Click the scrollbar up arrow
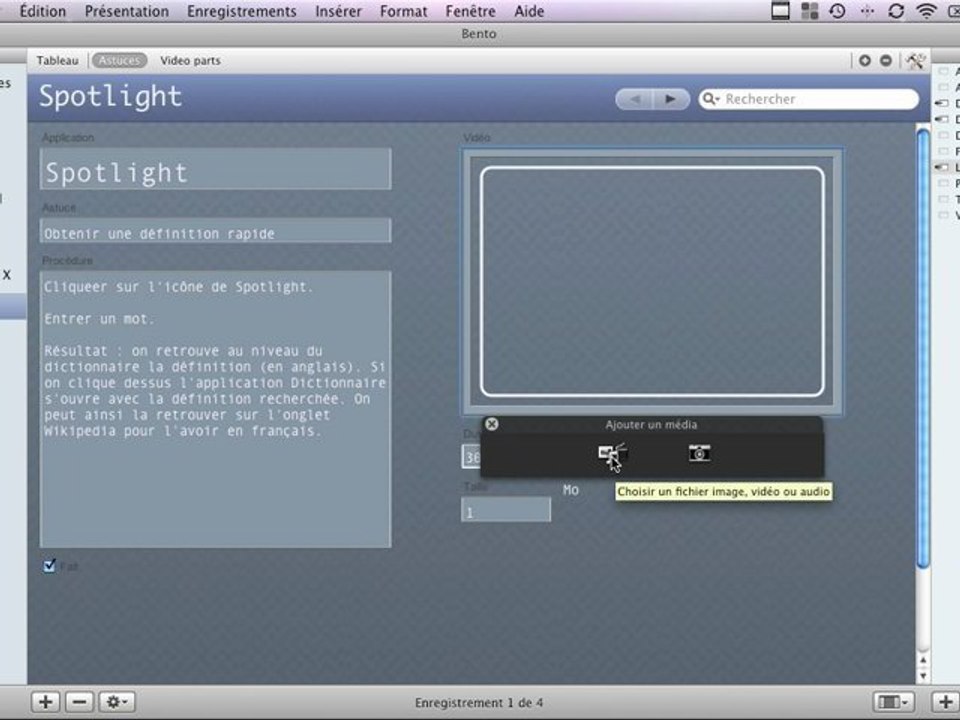 tap(923, 660)
